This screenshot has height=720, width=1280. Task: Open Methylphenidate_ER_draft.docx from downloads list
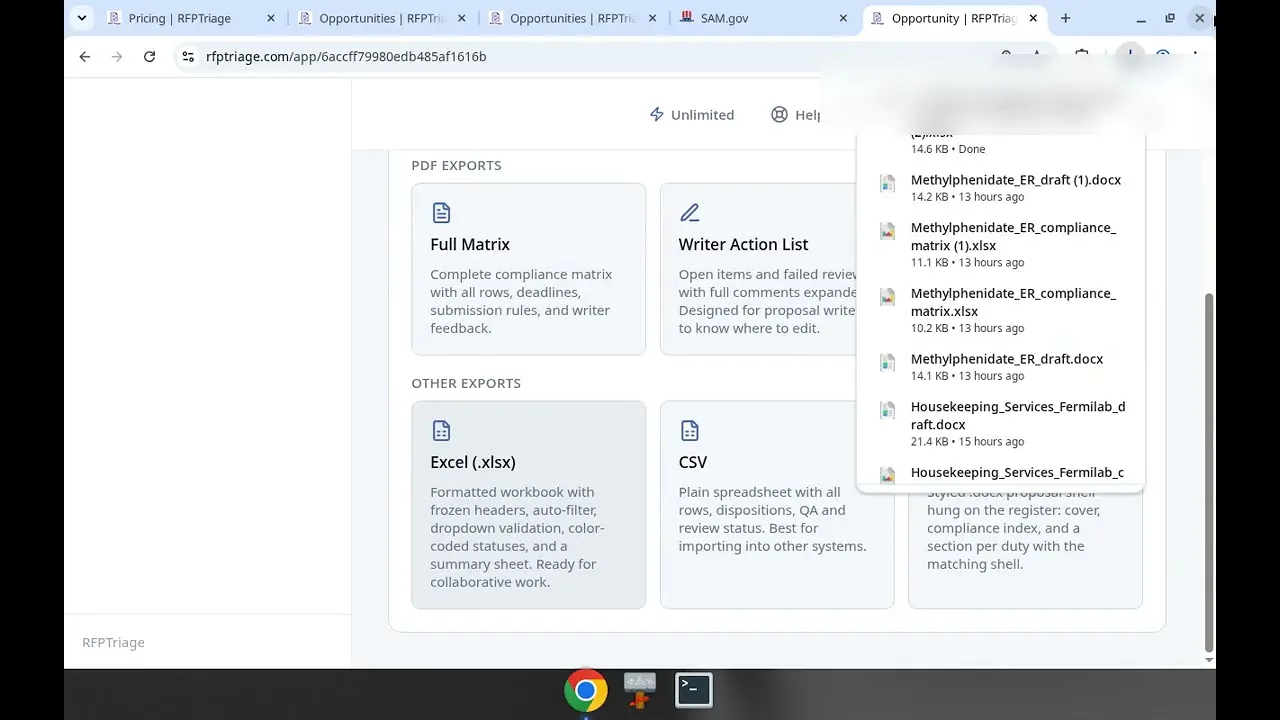[x=1000, y=367]
